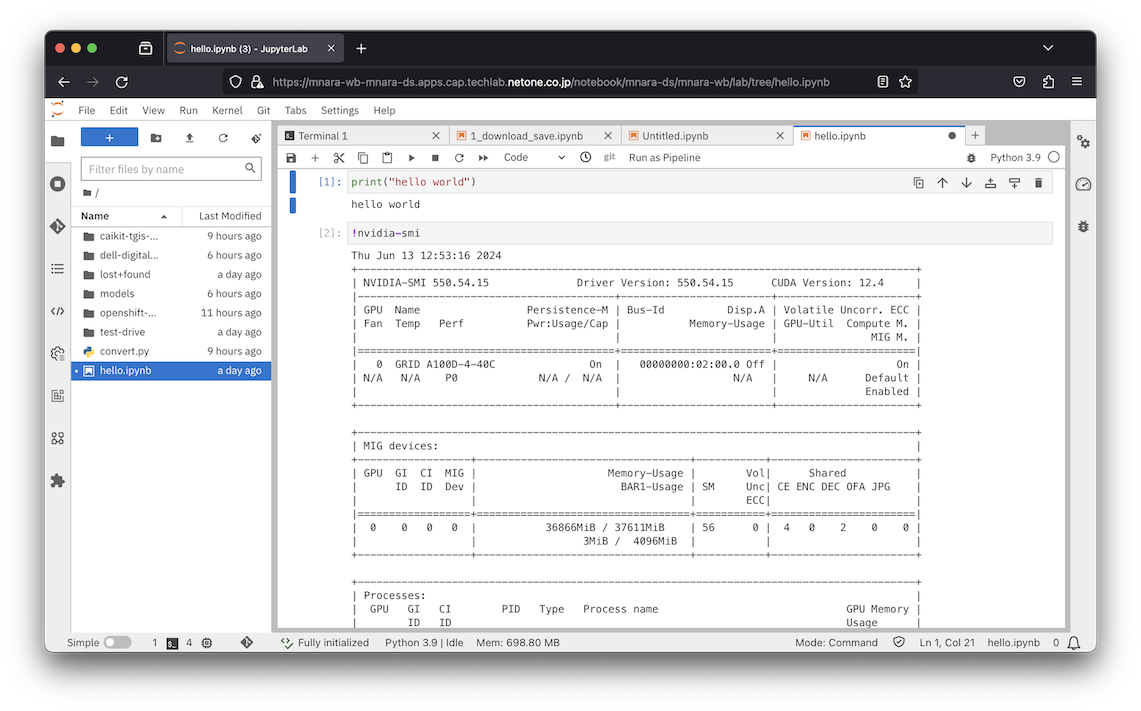
Task: Bookmark this page with the star icon
Action: tap(905, 82)
